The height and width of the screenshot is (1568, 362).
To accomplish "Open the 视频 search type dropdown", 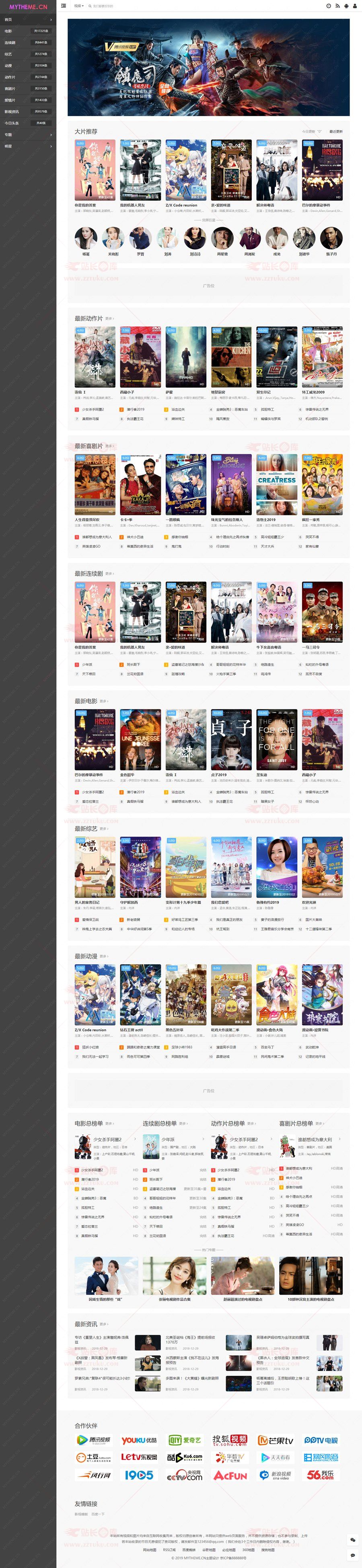I will (x=78, y=6).
